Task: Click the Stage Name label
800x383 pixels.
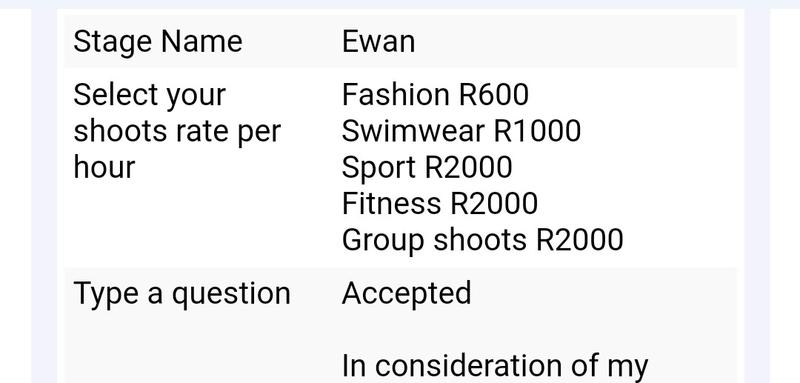Action: [158, 42]
